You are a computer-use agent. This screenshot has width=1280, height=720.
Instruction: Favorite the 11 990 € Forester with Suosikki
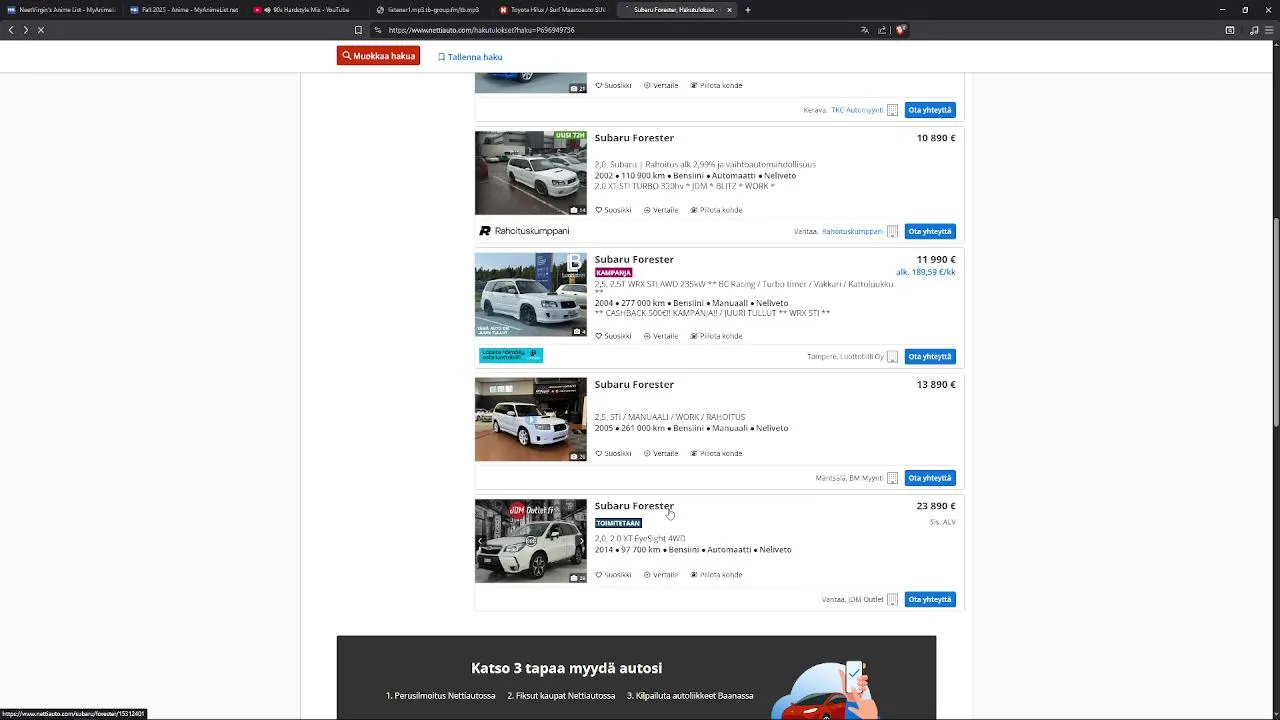(613, 336)
